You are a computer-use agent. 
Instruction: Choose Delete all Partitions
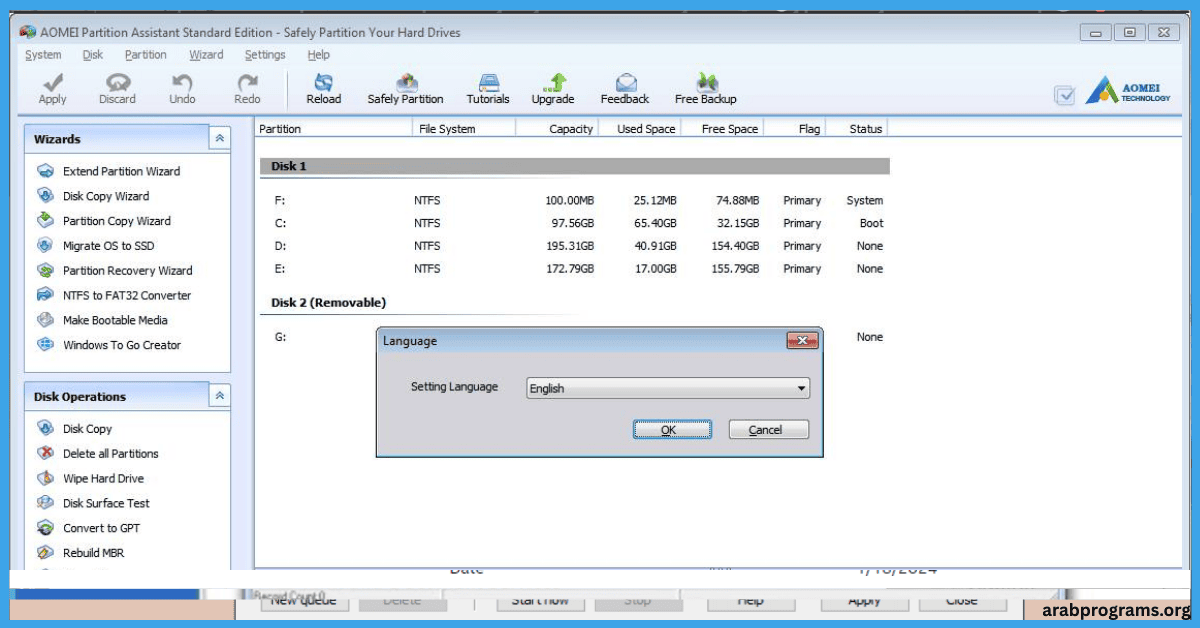point(110,454)
